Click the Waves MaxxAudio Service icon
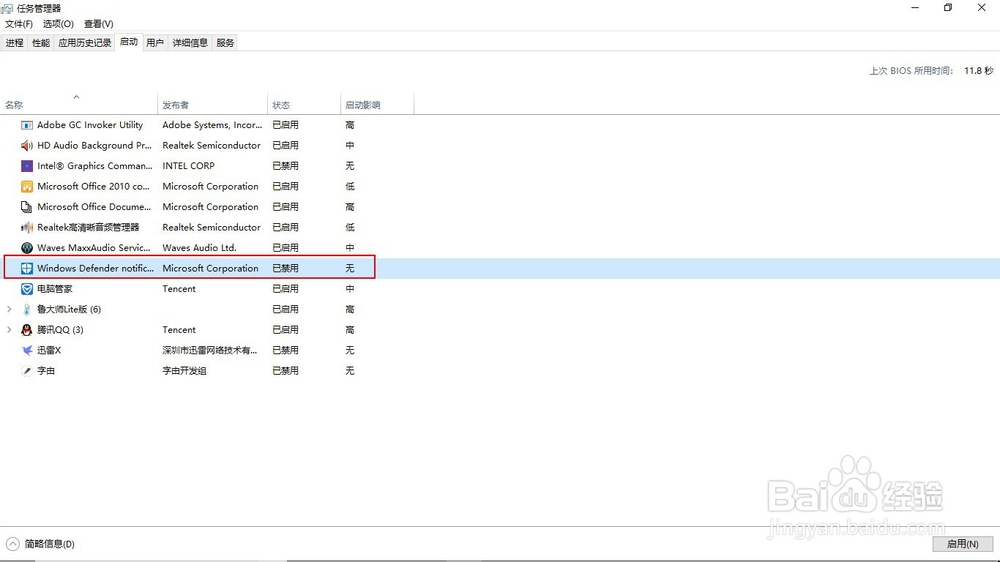Screen dimensions: 1000x562 27,248
